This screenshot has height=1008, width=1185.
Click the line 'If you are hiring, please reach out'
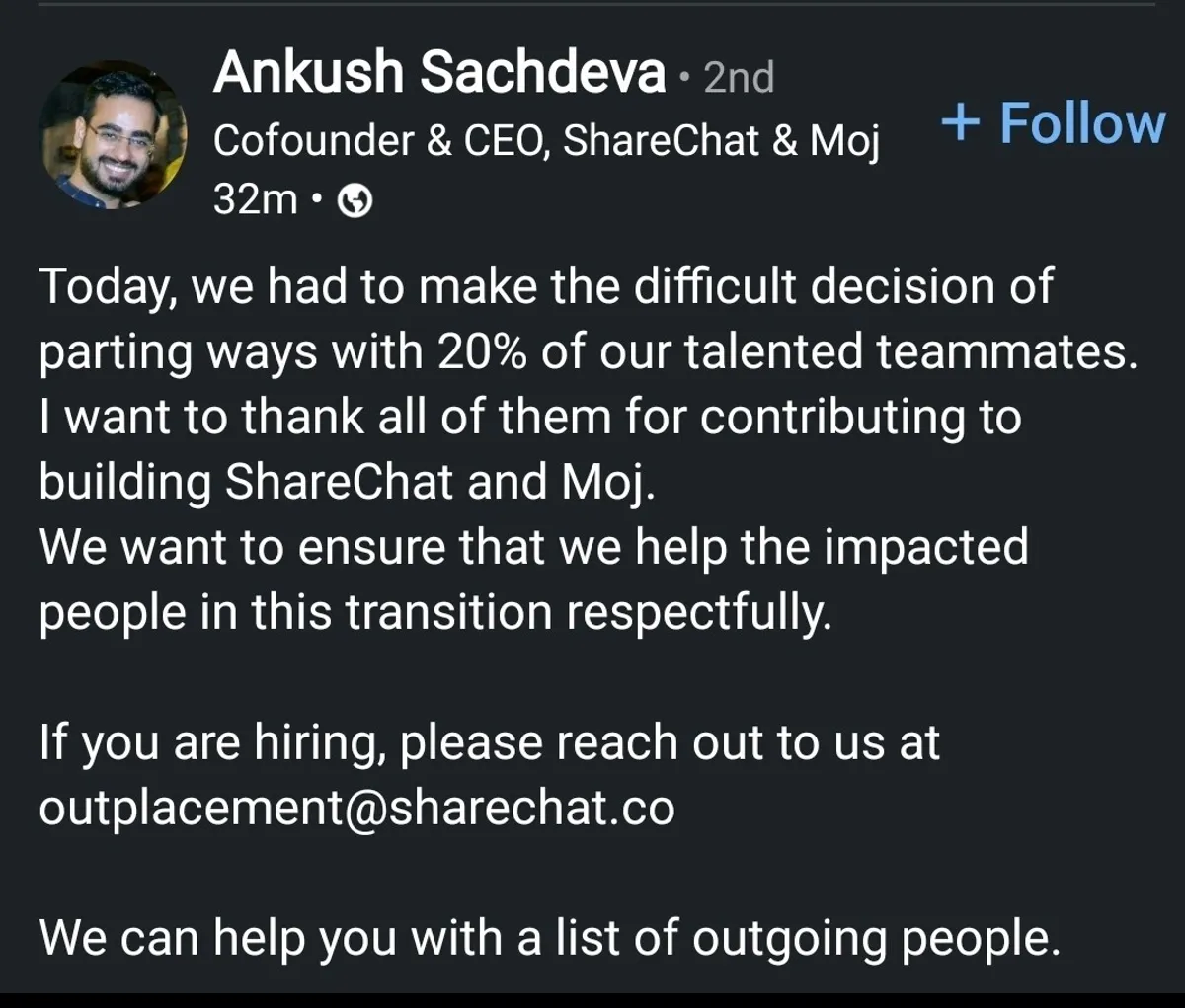[x=489, y=742]
